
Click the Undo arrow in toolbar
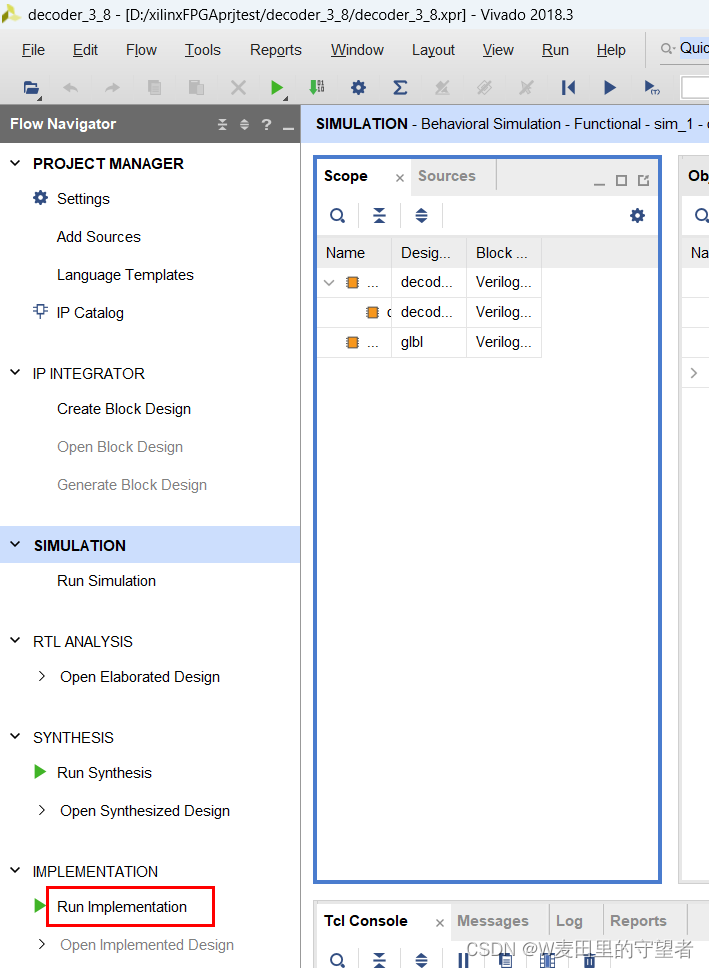click(70, 88)
